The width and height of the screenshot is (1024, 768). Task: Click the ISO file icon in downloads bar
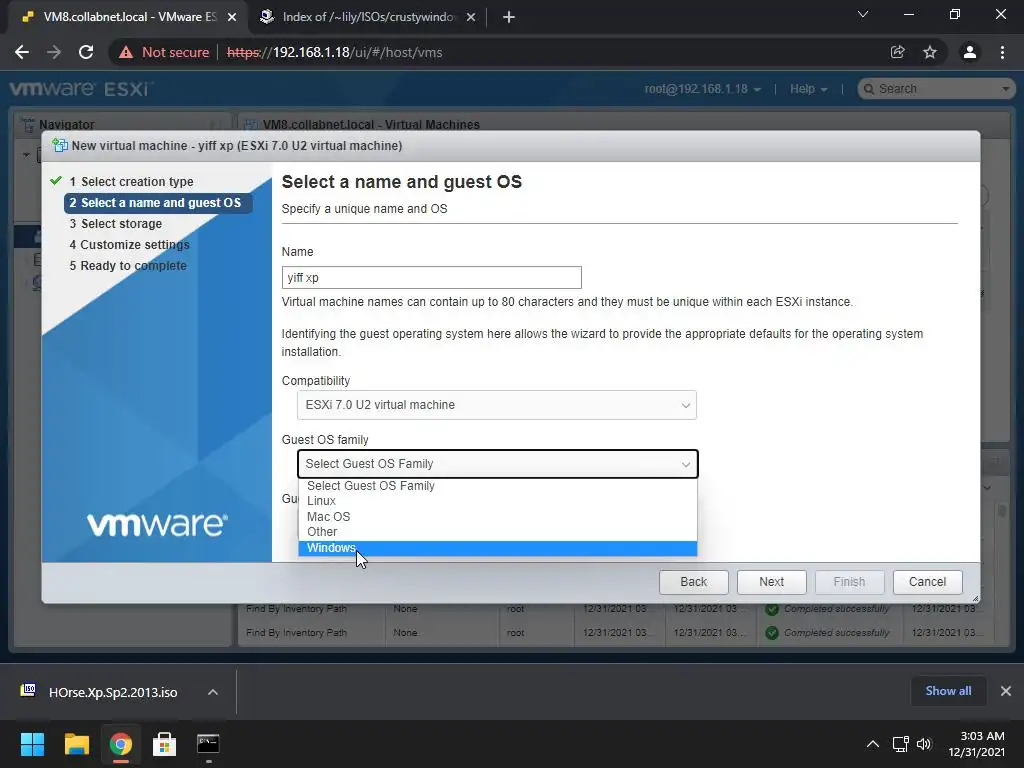[x=28, y=690]
